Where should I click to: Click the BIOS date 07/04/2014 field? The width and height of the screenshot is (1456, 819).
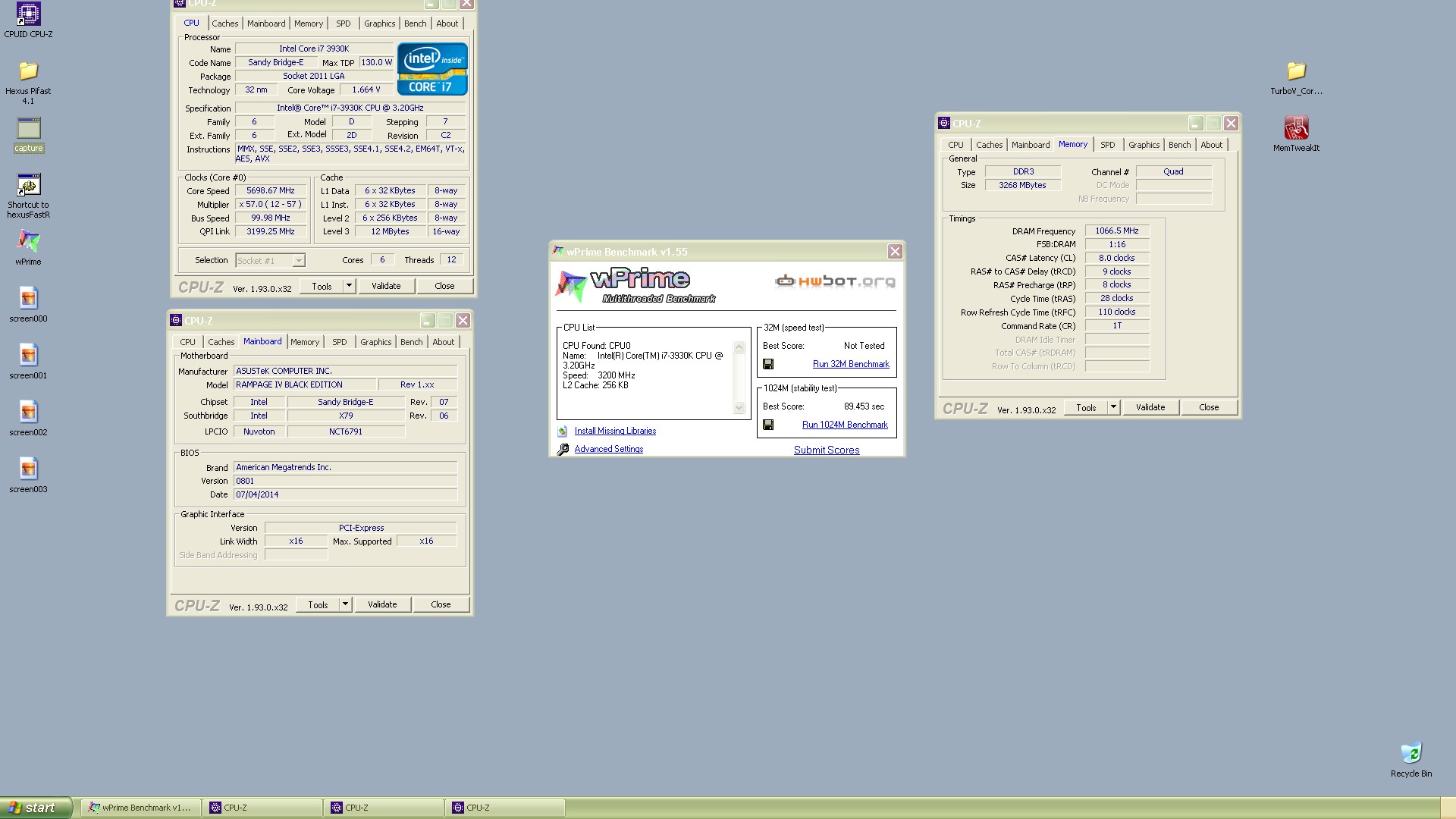click(345, 494)
